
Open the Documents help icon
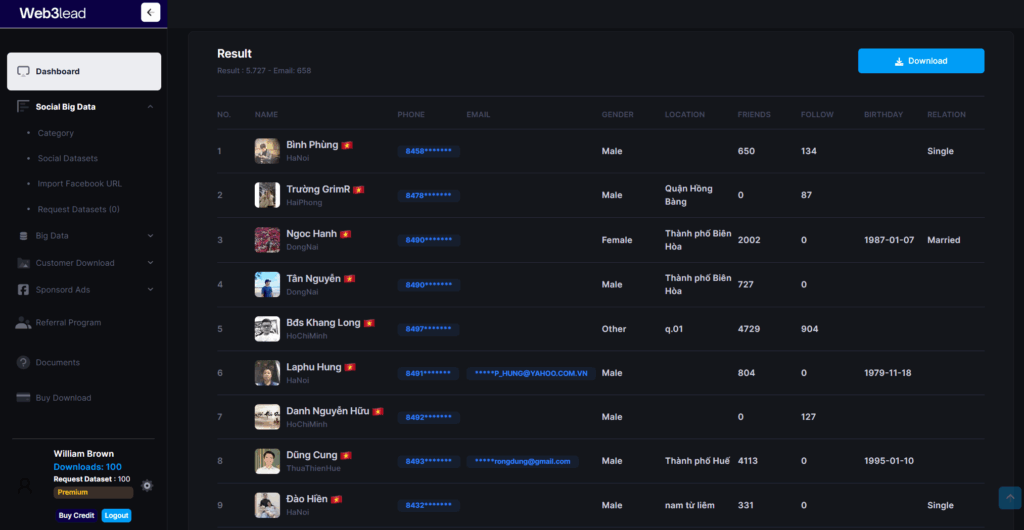point(24,362)
